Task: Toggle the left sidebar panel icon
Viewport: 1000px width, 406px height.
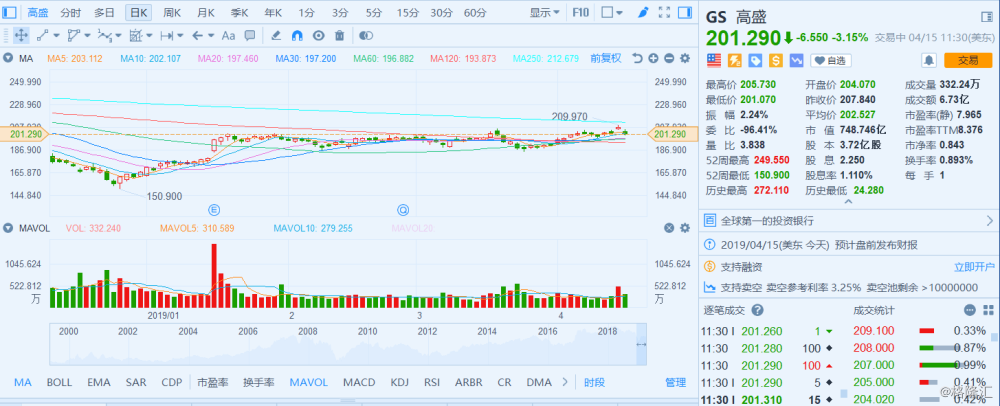Action: click(x=9, y=12)
